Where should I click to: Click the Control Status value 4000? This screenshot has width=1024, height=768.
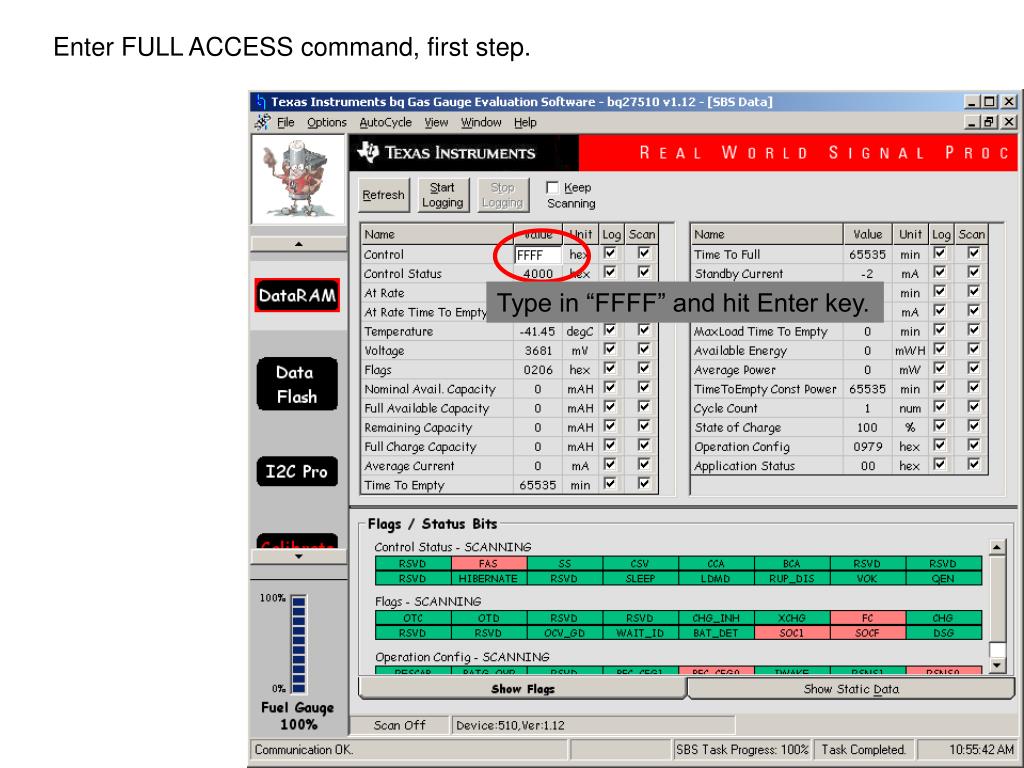(538, 274)
